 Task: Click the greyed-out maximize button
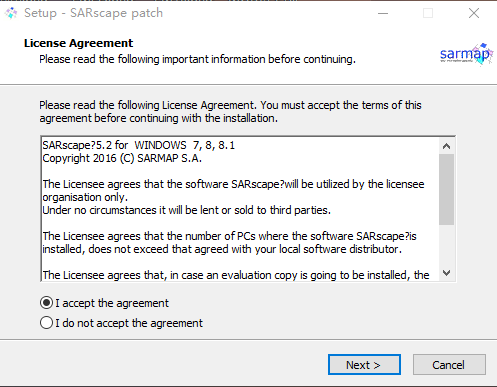(x=428, y=13)
